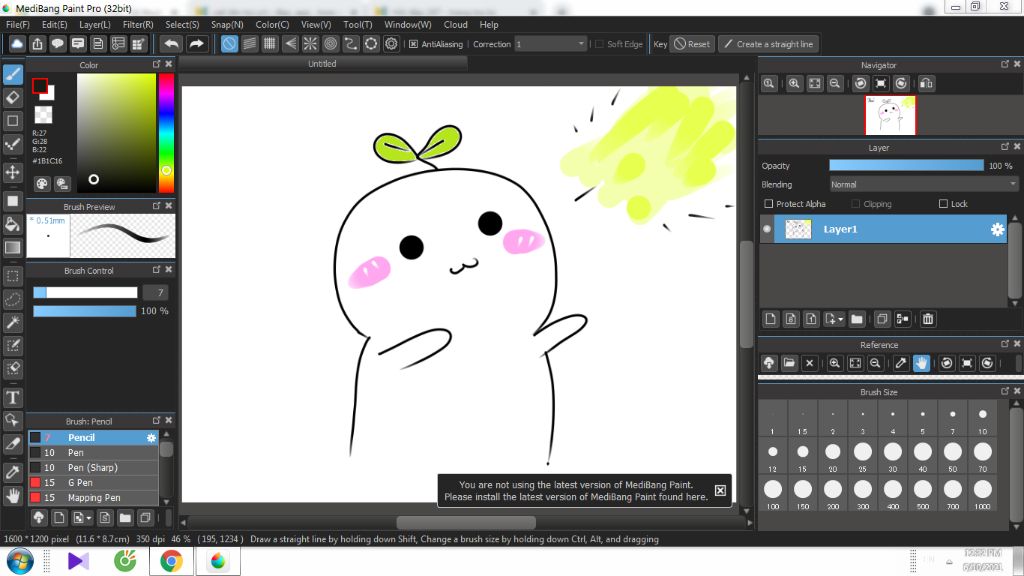Screen dimensions: 1024x576
Task: Open the Correction dropdown
Action: (551, 44)
